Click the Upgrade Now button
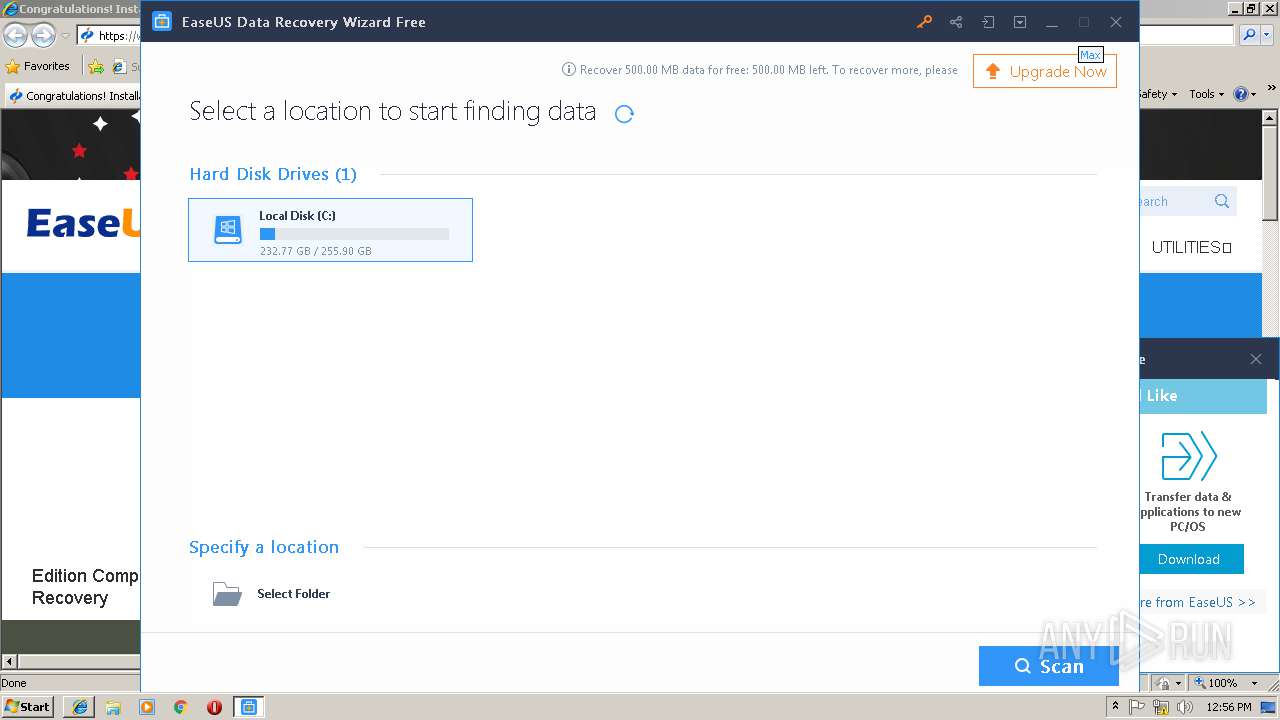This screenshot has height=720, width=1280. pyautogui.click(x=1045, y=71)
